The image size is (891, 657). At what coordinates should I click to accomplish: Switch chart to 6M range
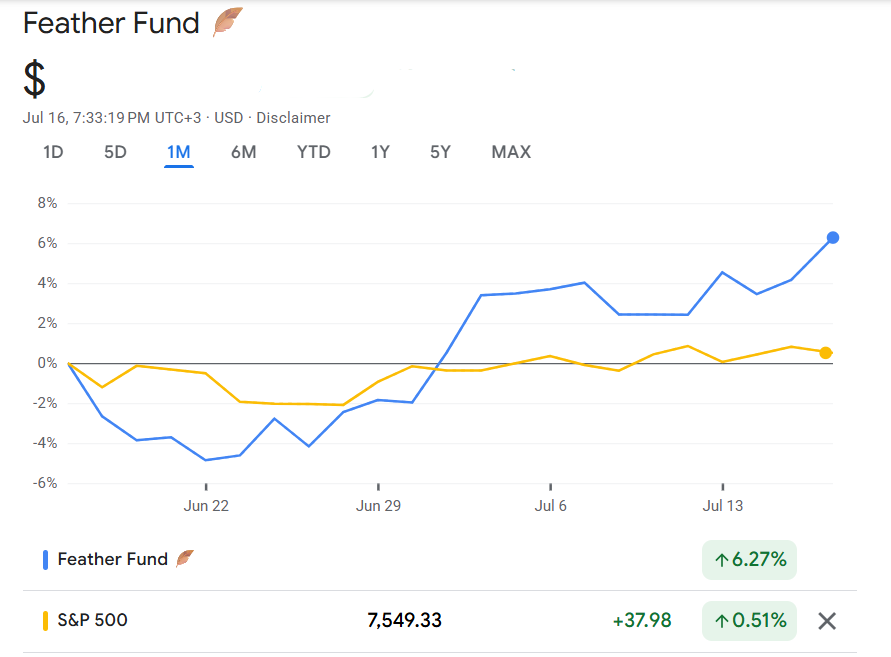243,152
